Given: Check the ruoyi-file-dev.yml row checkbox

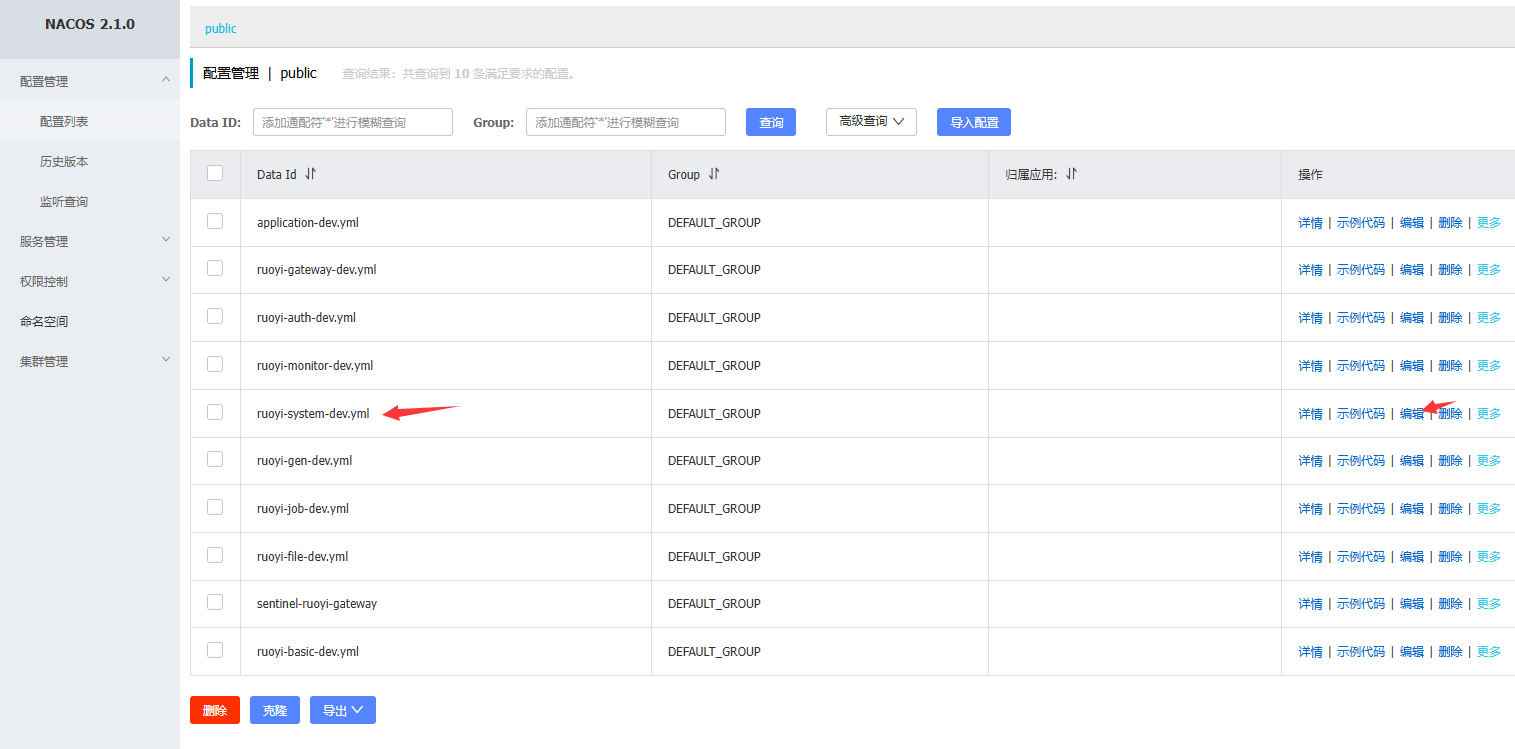Looking at the screenshot, I should click(215, 555).
